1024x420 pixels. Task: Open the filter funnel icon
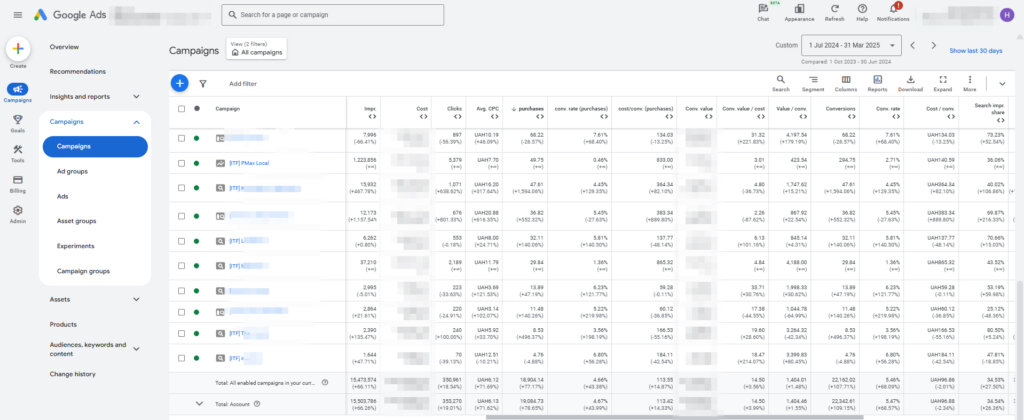203,84
